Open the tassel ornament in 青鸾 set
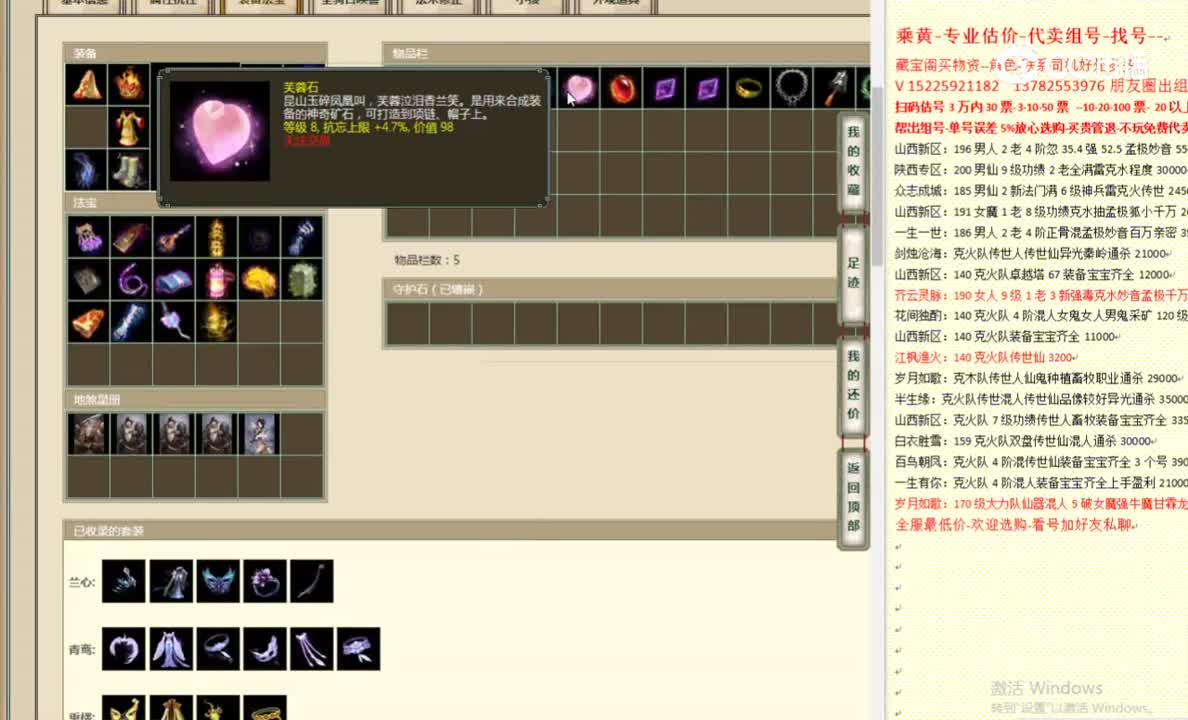The width and height of the screenshot is (1188, 720). click(311, 649)
